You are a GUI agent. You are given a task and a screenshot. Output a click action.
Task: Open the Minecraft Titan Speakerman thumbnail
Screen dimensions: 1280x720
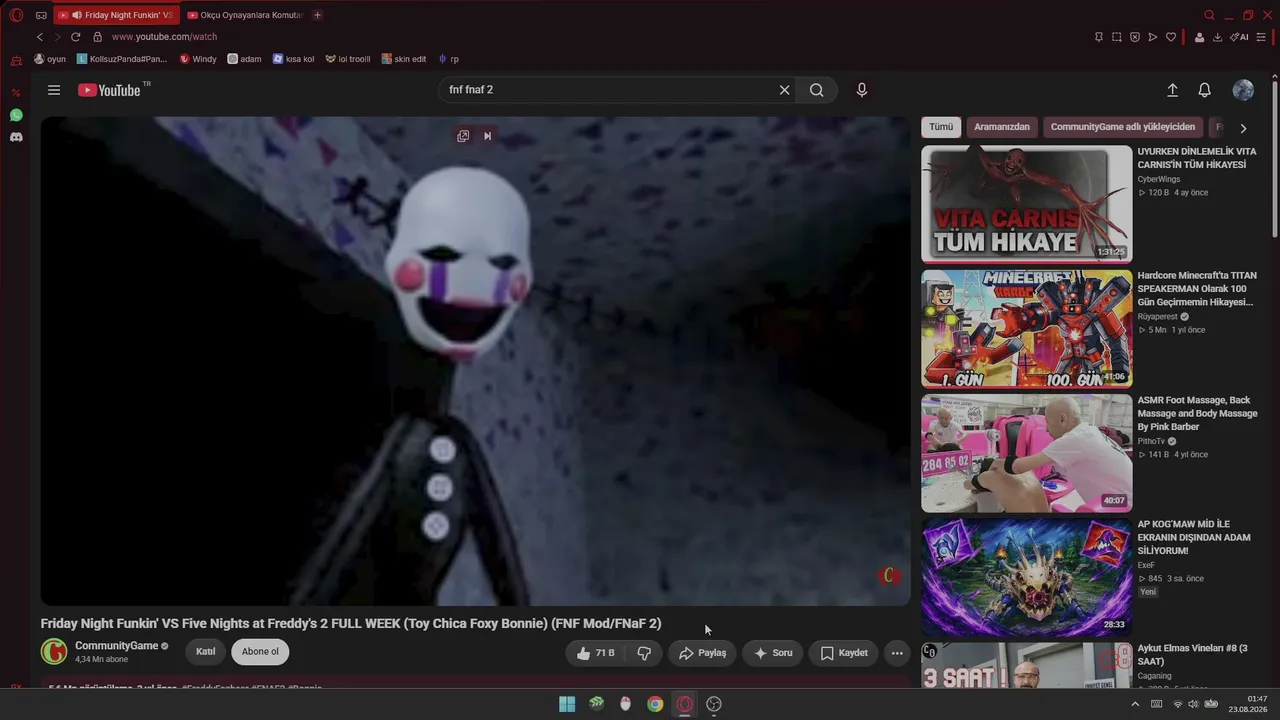pyautogui.click(x=1026, y=328)
